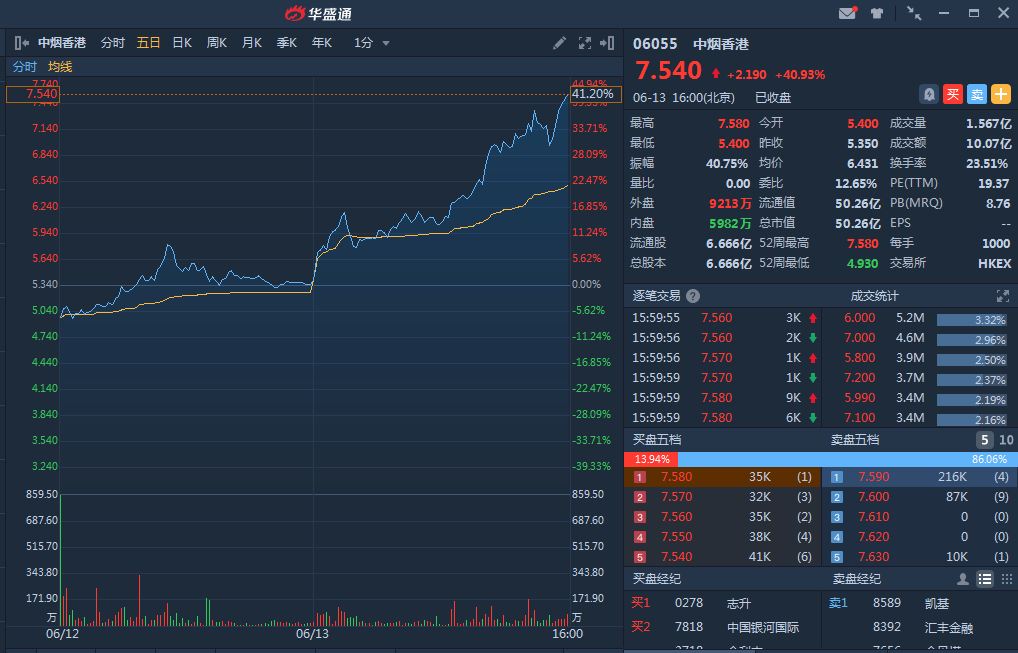1018x653 pixels.
Task: Click the 06/12 date marker on axis
Action: (x=62, y=634)
